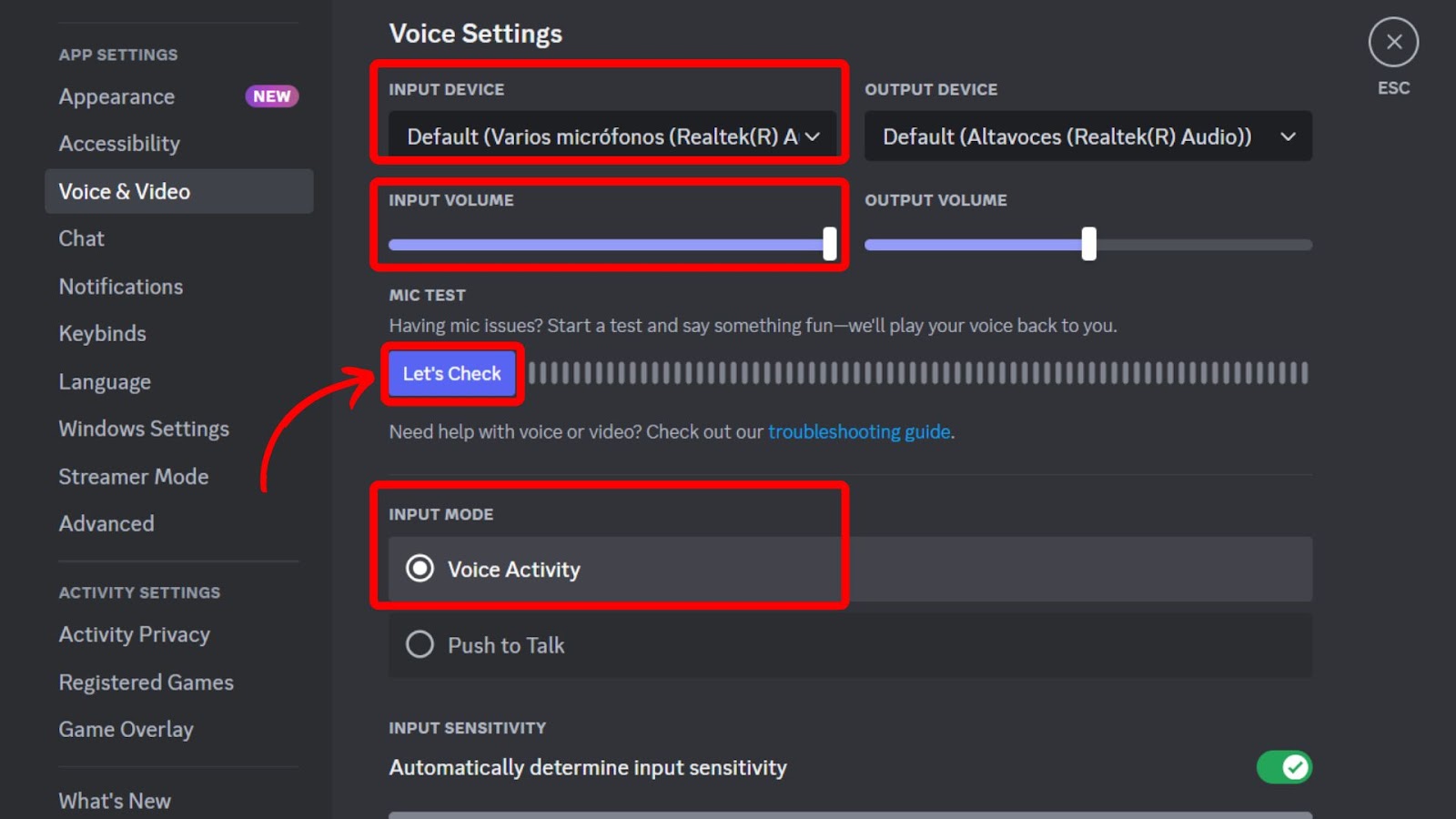Click the Output Volume slider handle
This screenshot has width=1456, height=819.
pos(1088,244)
